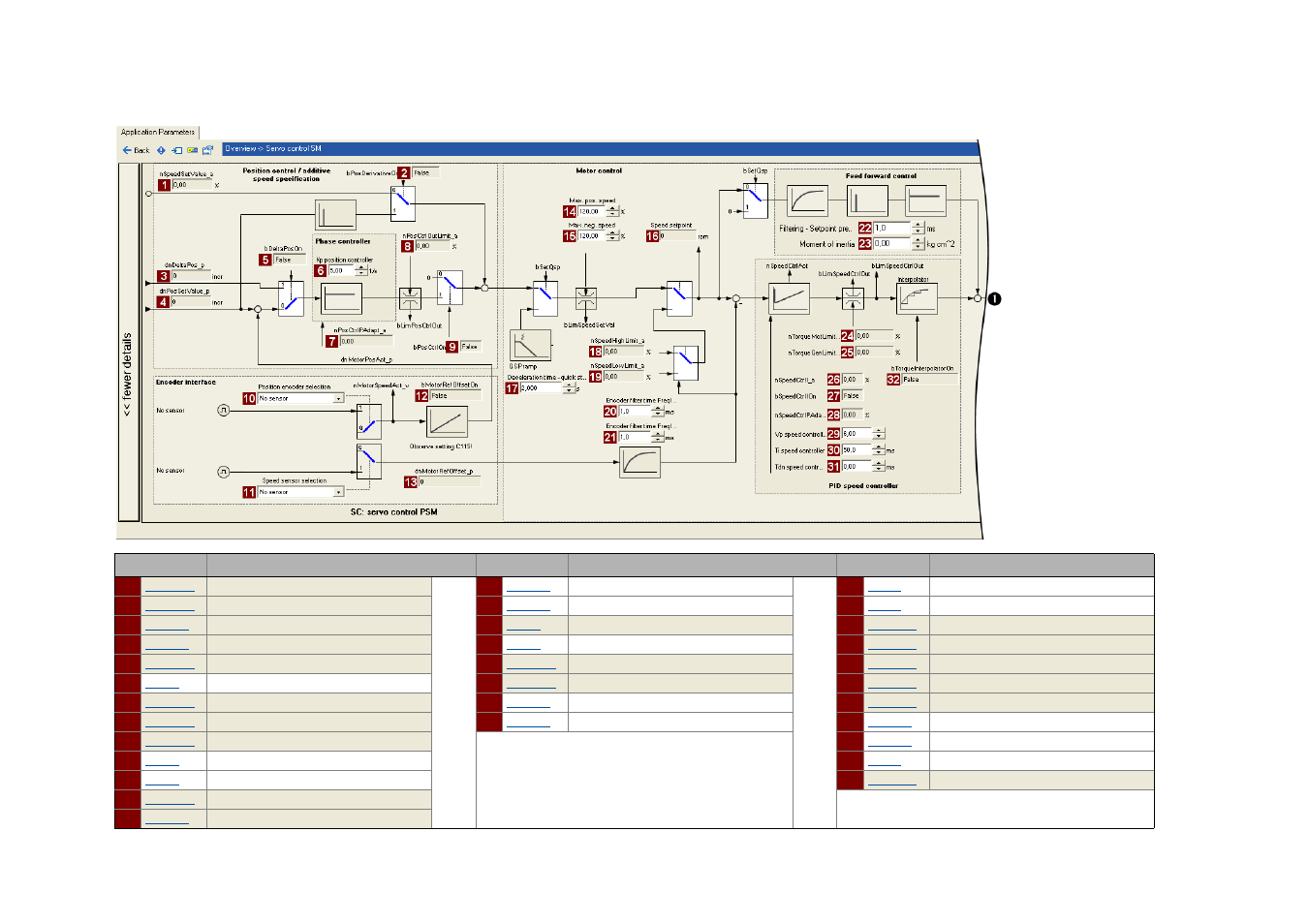This screenshot has height=924, width=1308.
Task: Click Deceleration time quick stop stepper arrows
Action: 569,387
